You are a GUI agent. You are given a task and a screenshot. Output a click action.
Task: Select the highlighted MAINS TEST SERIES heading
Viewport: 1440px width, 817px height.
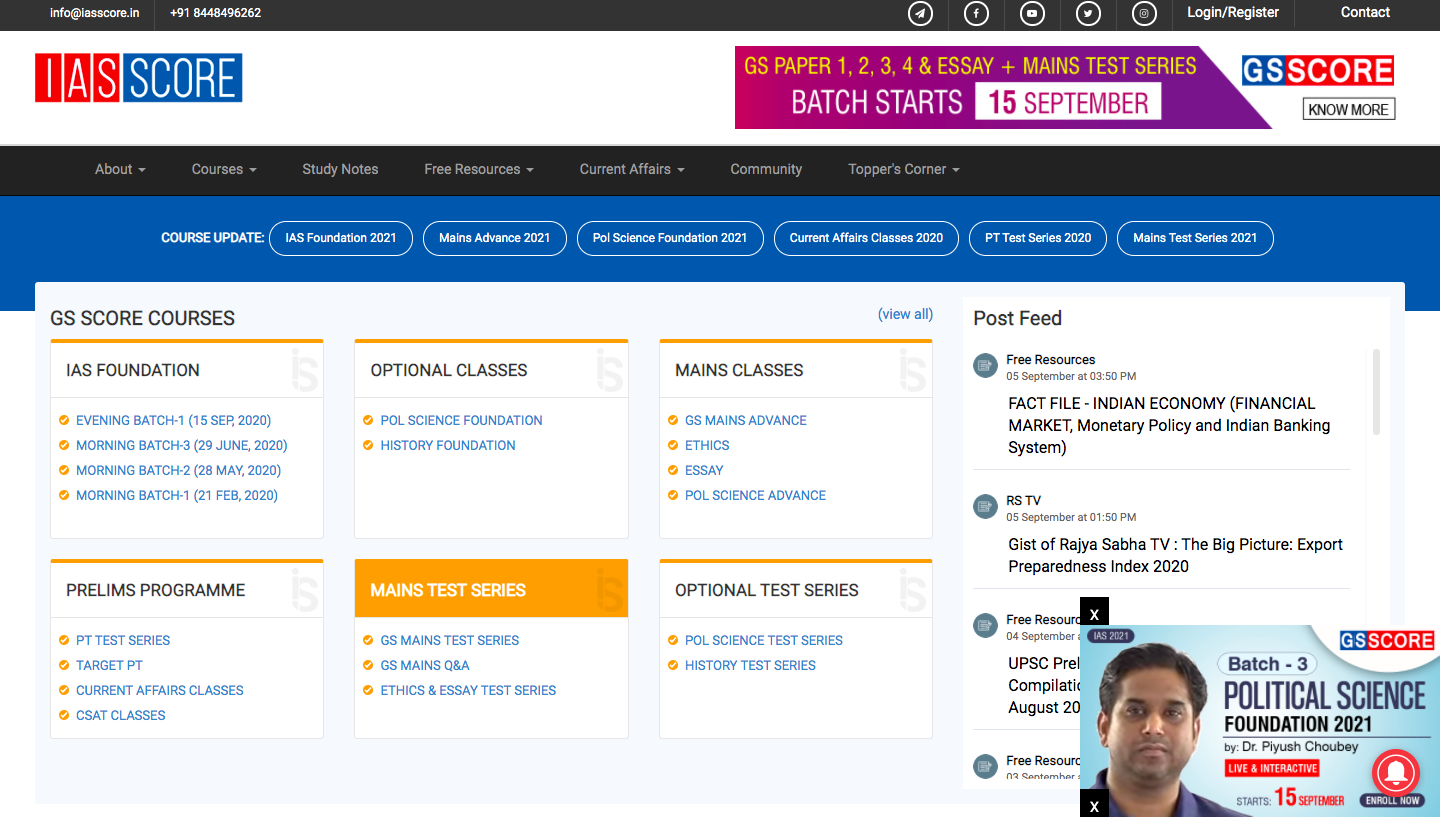click(448, 590)
